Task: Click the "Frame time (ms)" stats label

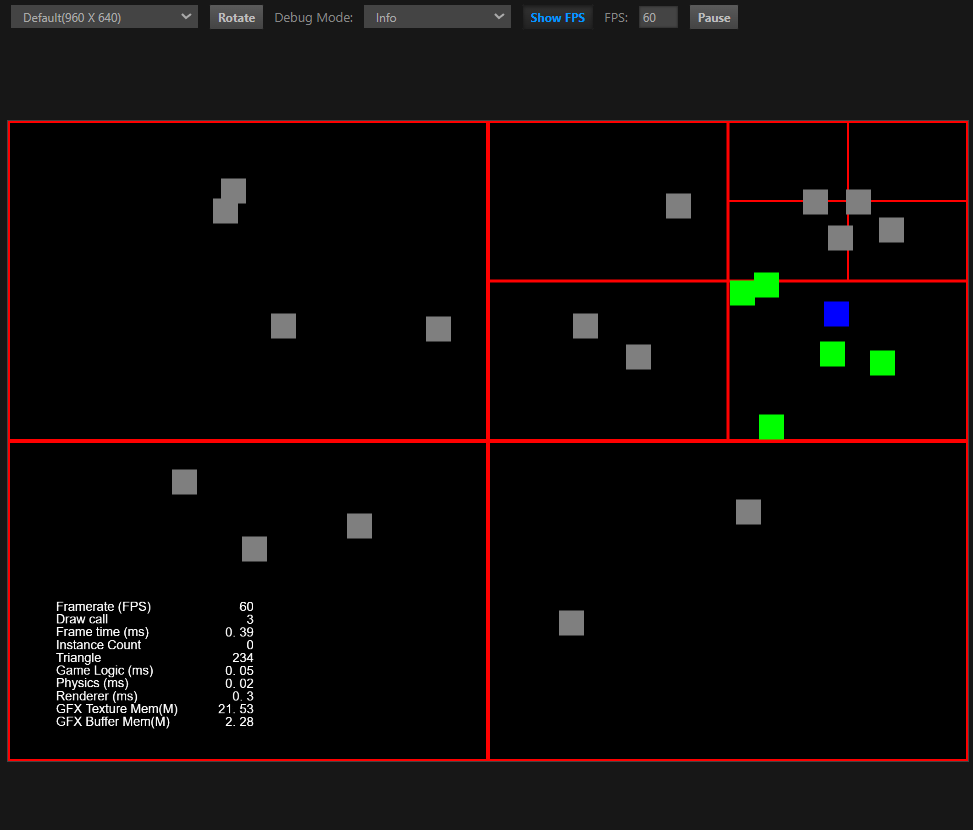Action: [102, 632]
